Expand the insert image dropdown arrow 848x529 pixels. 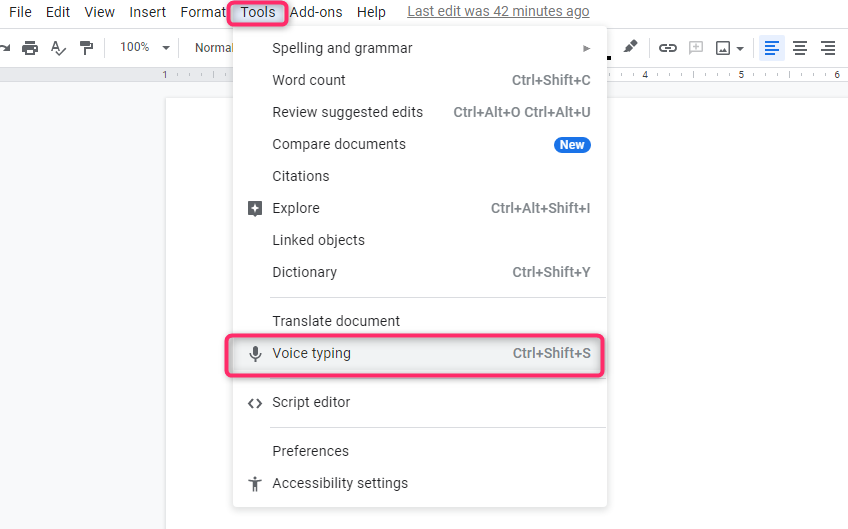tap(740, 49)
